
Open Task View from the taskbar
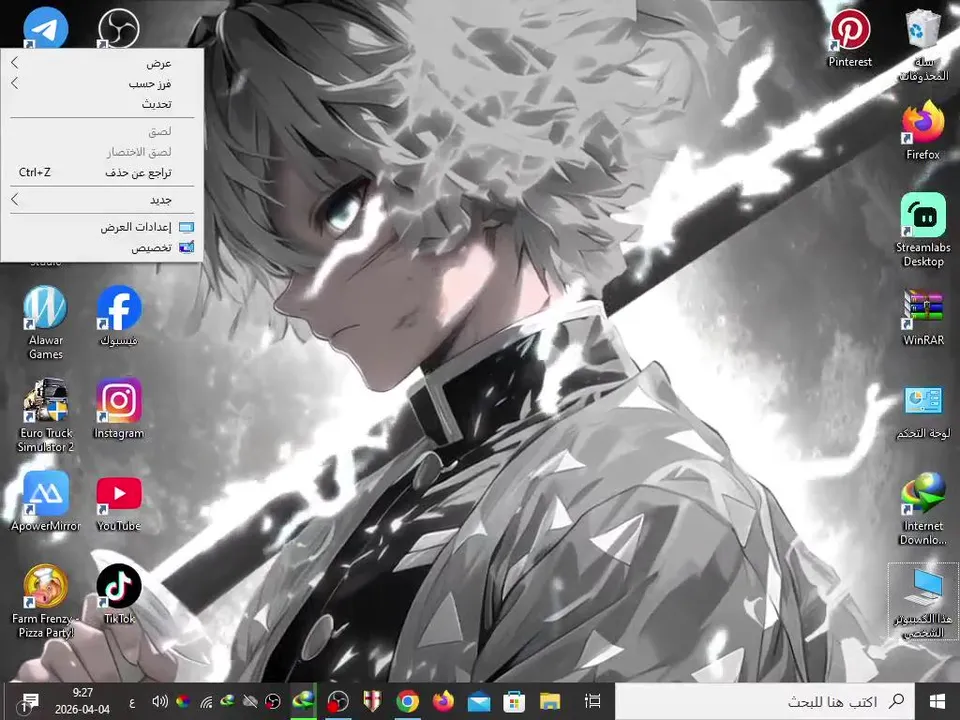[x=592, y=702]
